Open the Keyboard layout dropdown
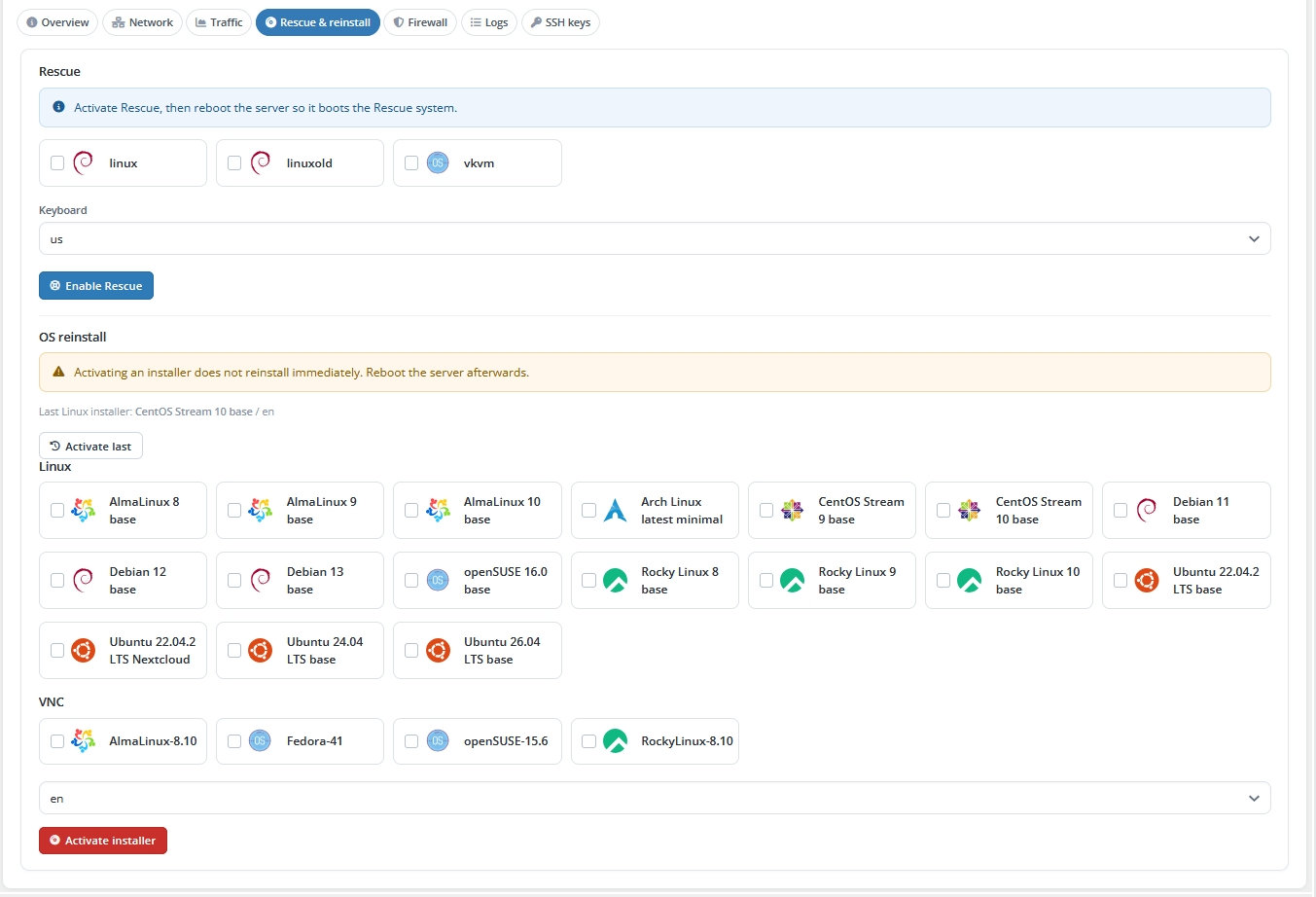This screenshot has width=1316, height=897. [x=655, y=238]
